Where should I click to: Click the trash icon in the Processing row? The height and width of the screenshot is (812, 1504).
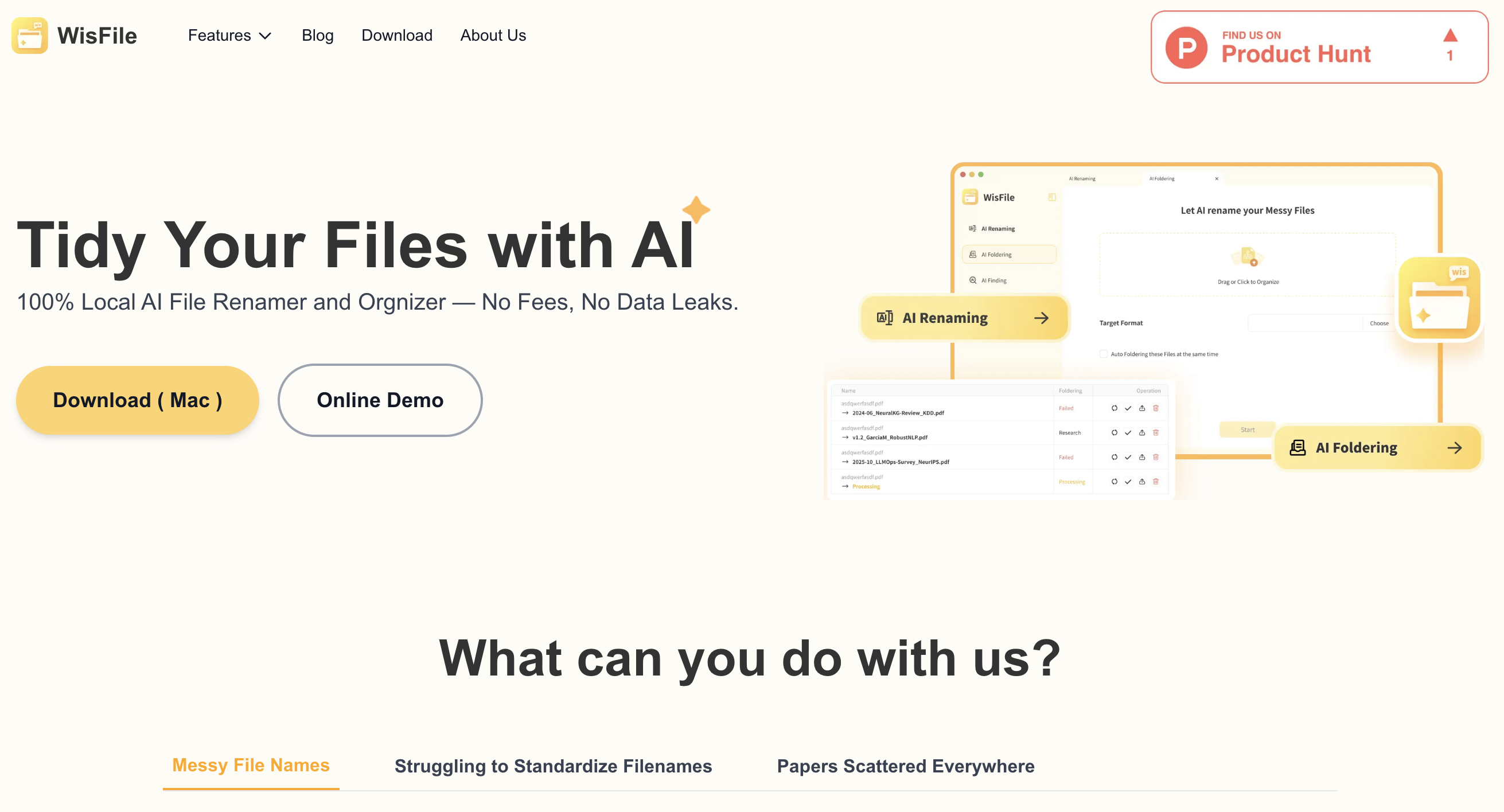1156,482
